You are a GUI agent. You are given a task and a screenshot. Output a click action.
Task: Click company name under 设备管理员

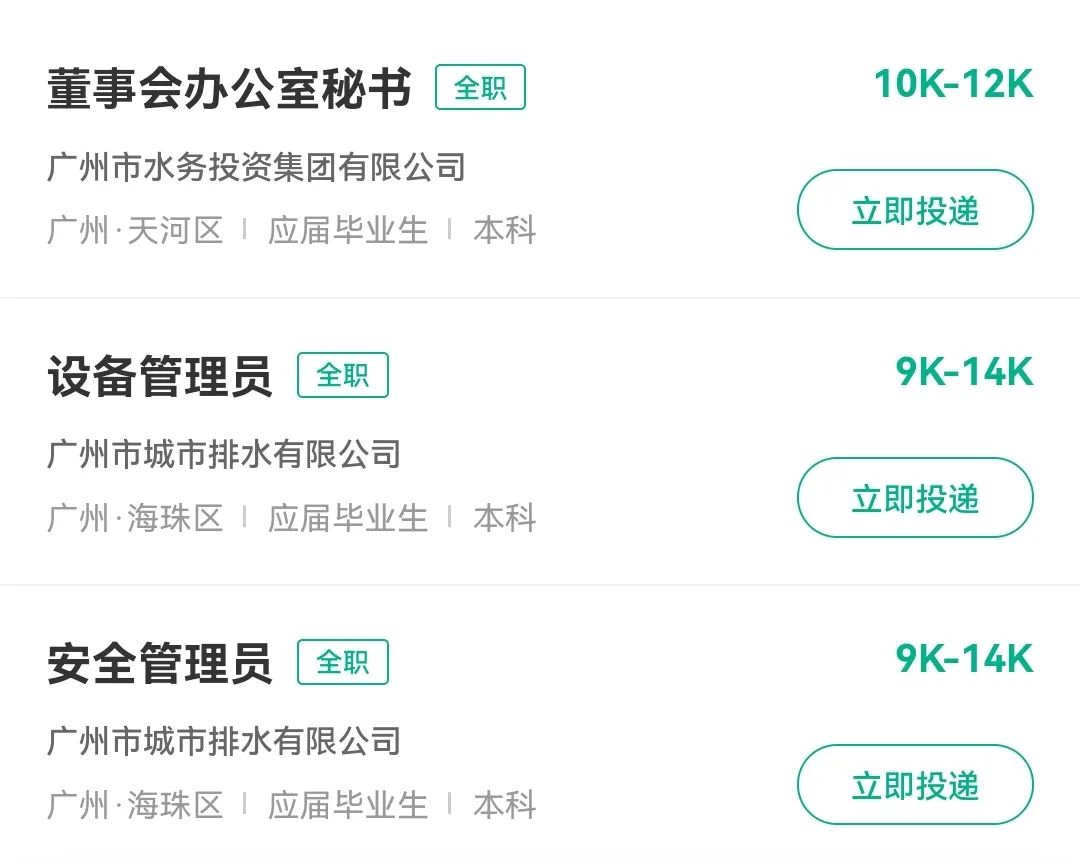click(224, 454)
